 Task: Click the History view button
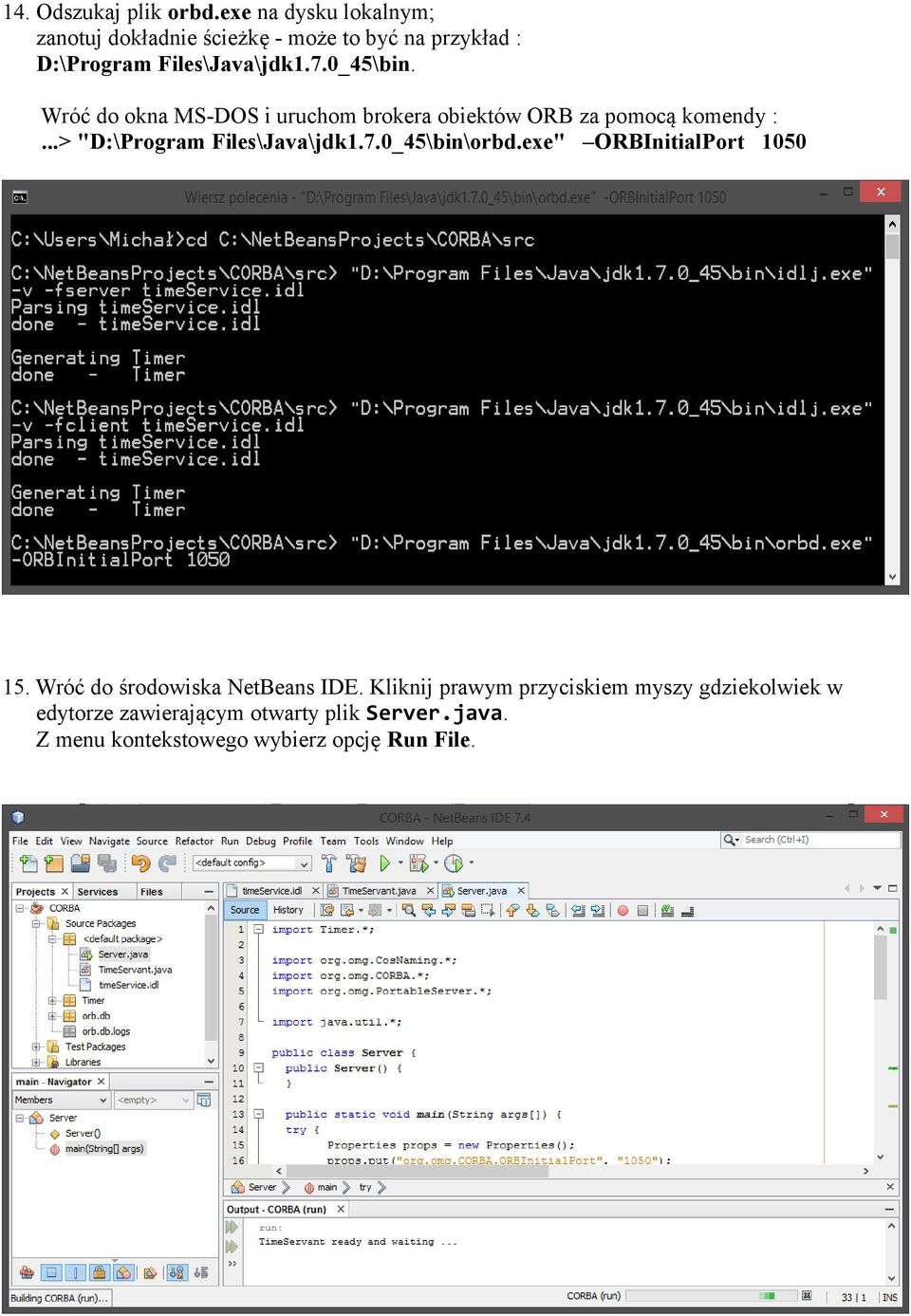point(288,910)
